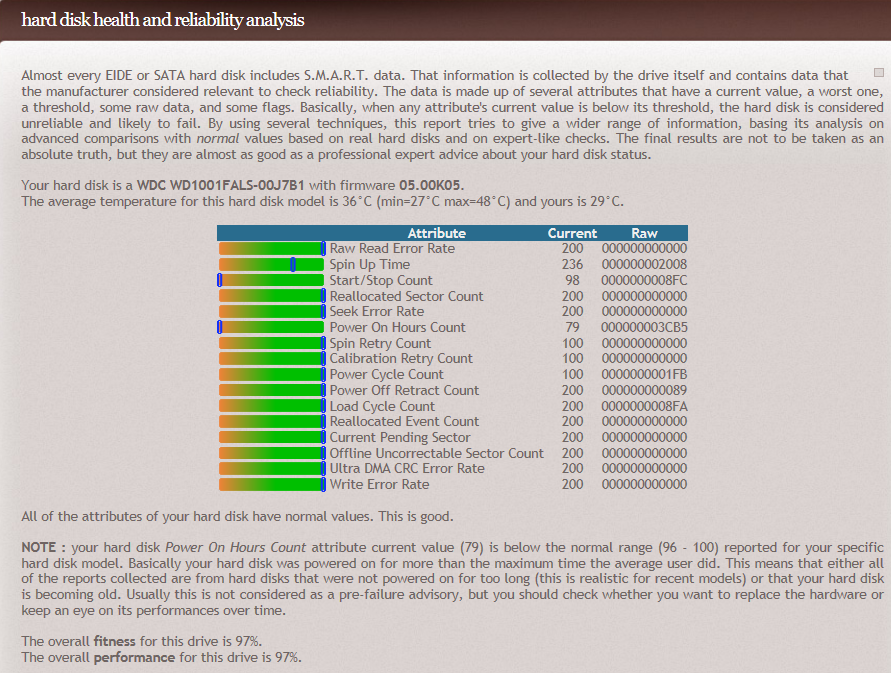Click the Power Cycle Count attribute name

click(x=386, y=375)
